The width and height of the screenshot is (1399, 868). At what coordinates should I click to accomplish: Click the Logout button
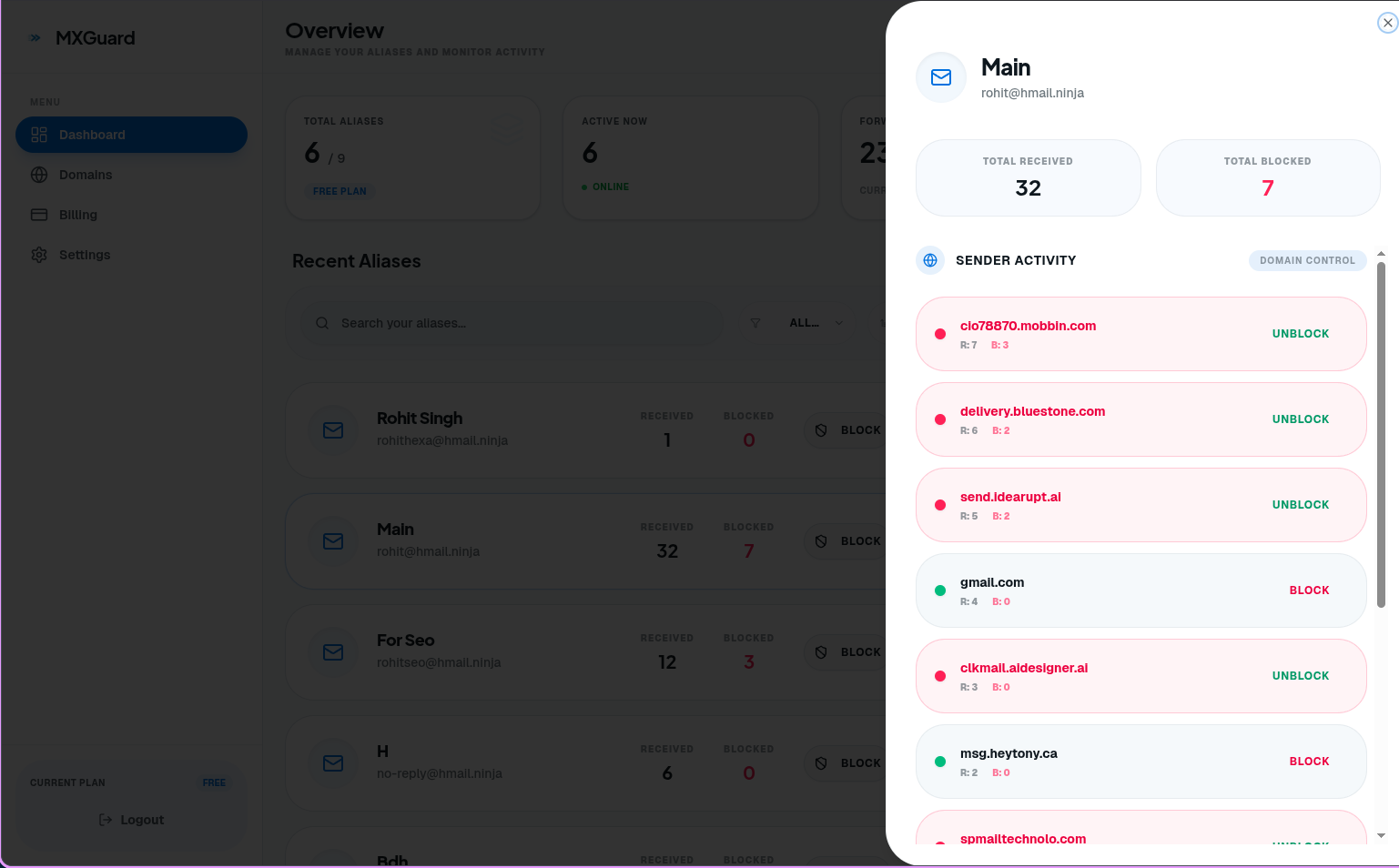click(x=132, y=820)
